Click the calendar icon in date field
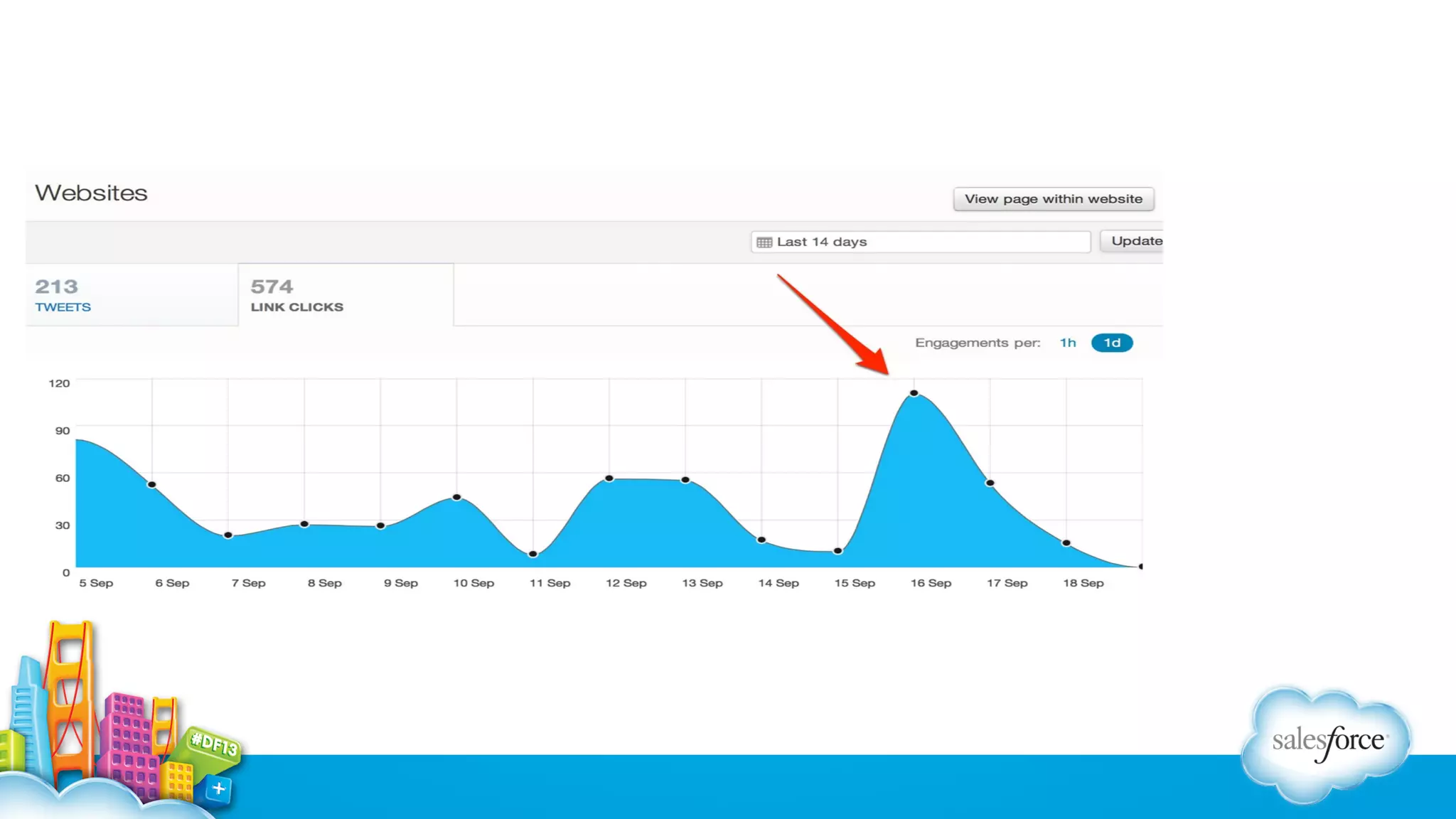Screen dimensions: 1456x819 click(x=764, y=242)
